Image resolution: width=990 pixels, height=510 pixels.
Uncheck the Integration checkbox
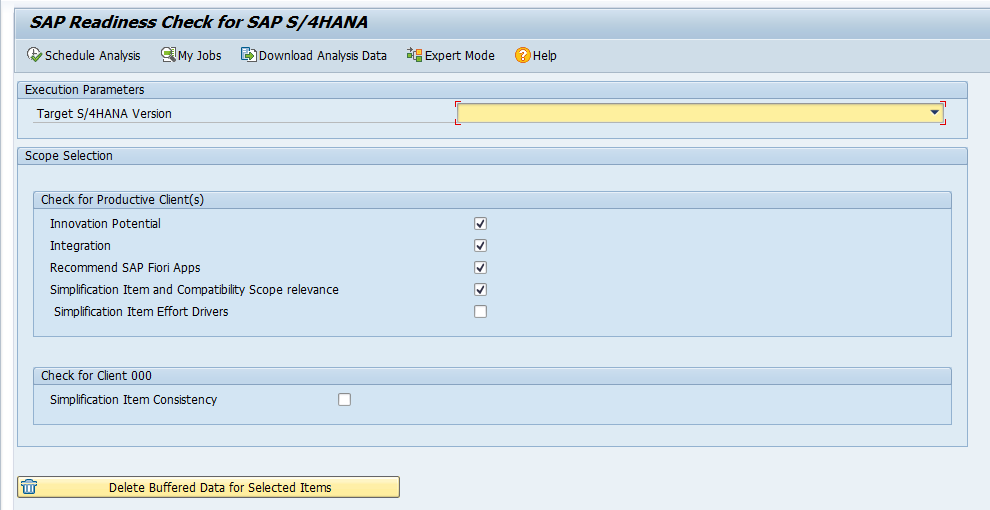pyautogui.click(x=480, y=246)
